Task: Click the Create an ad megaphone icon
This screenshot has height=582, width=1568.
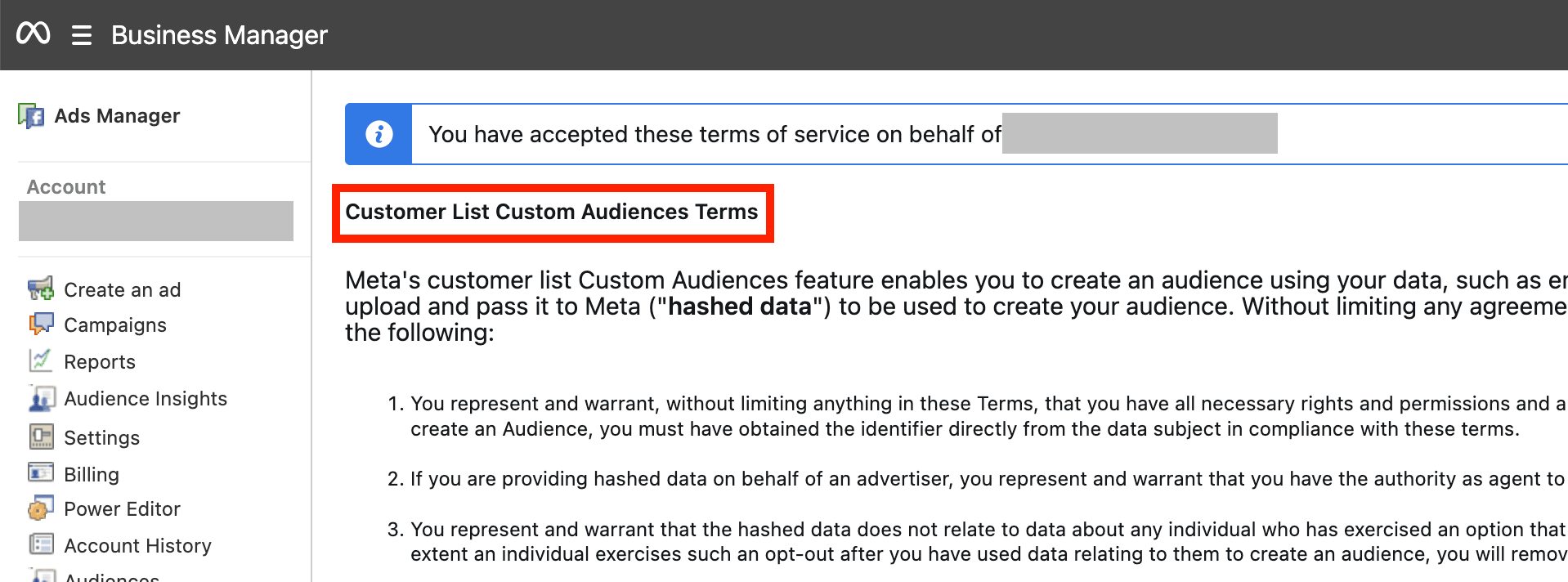Action: 40,289
